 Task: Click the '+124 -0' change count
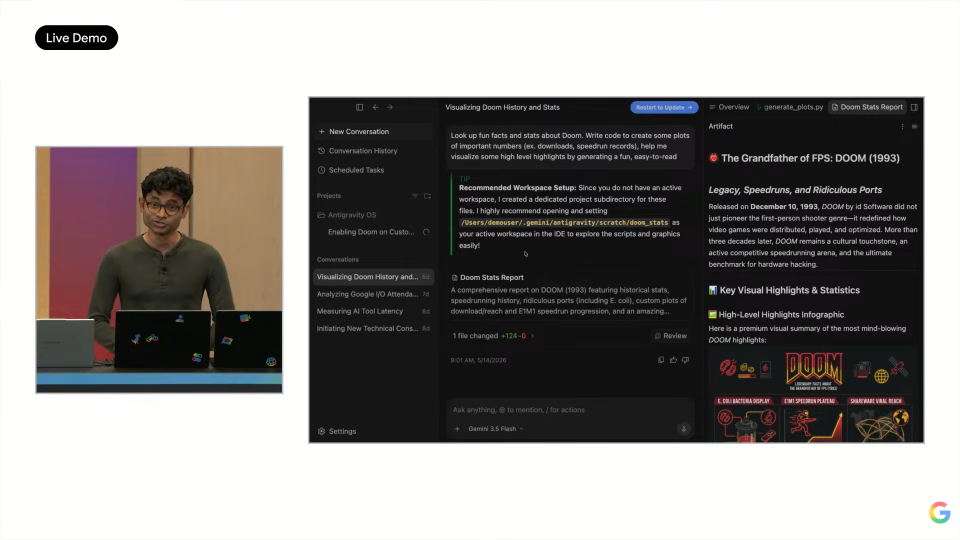pos(513,336)
